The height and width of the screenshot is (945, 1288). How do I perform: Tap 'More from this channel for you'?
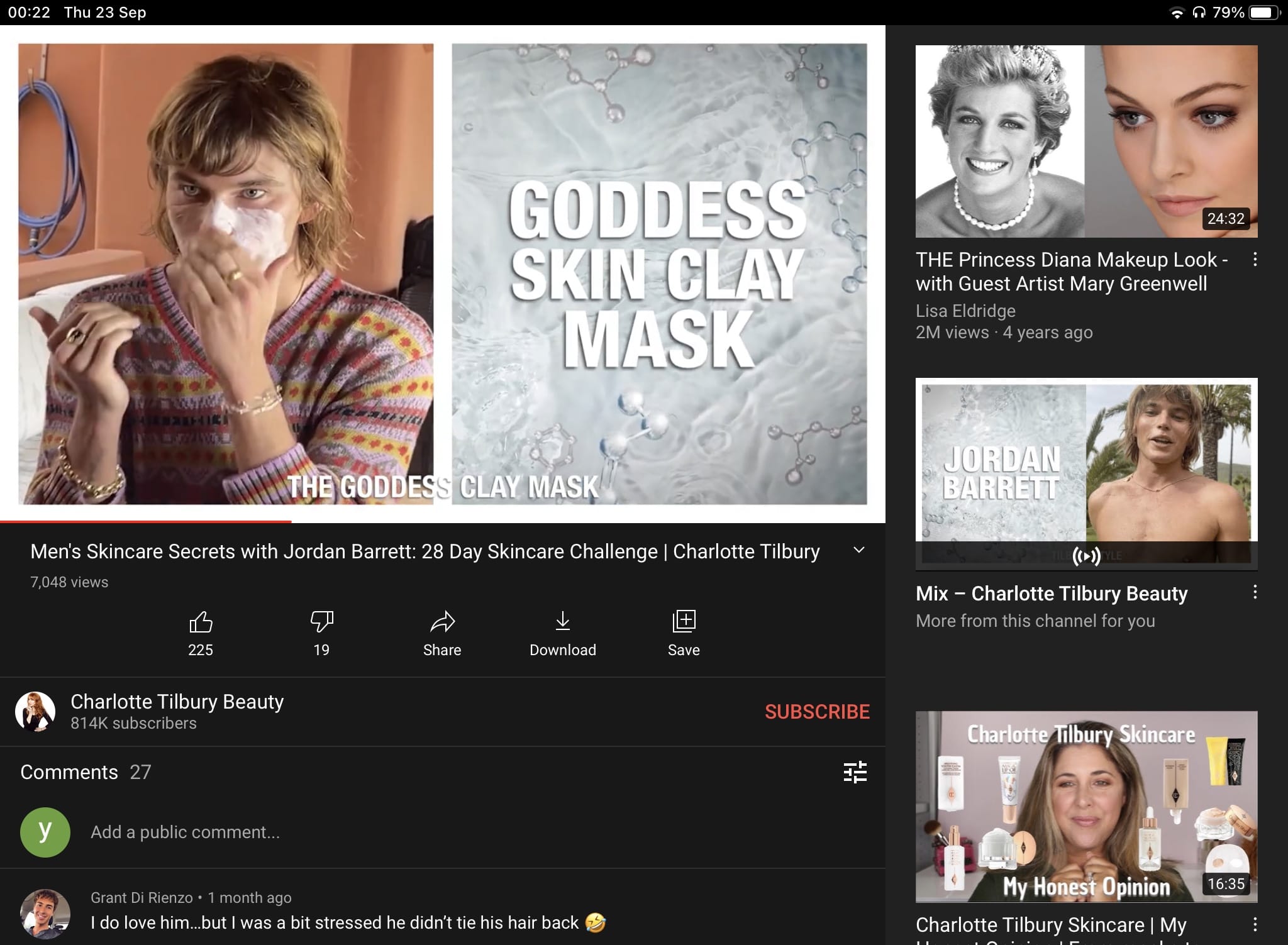point(1035,621)
